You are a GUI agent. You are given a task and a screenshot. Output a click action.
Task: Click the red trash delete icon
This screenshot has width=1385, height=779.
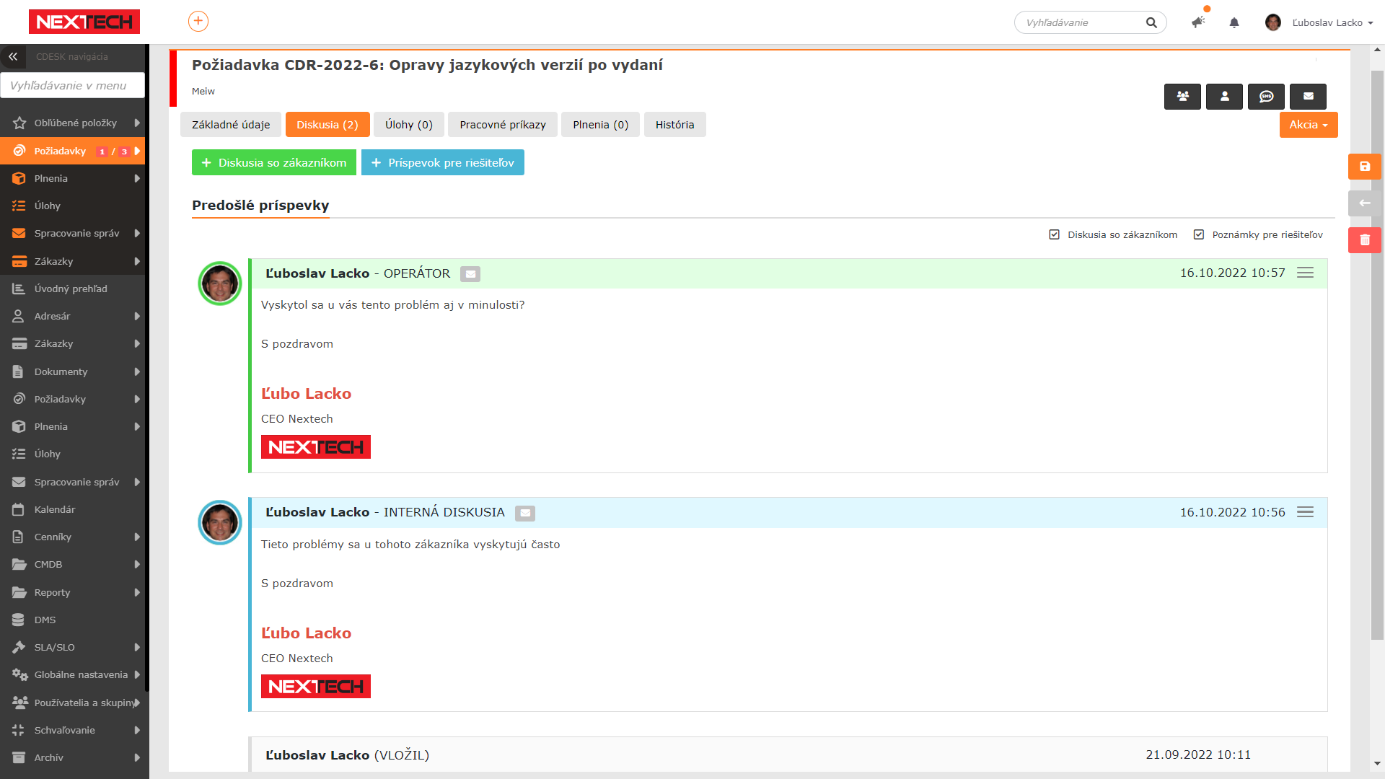click(1364, 240)
